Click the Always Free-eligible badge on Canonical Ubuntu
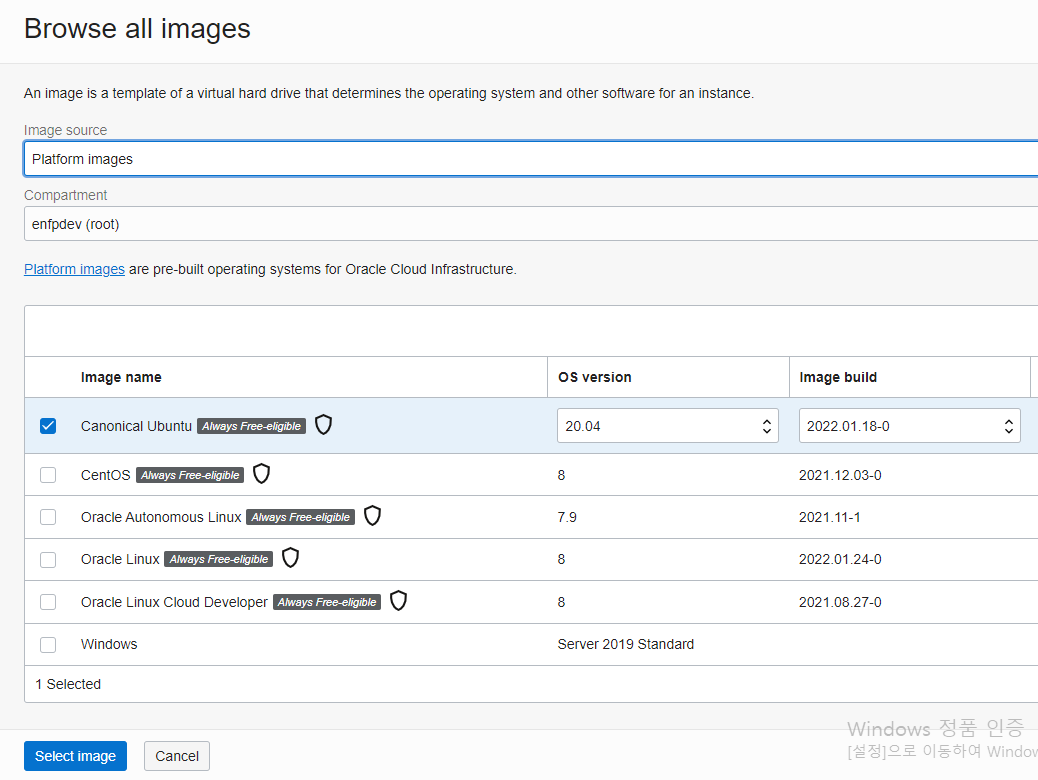This screenshot has height=780, width=1038. pyautogui.click(x=252, y=426)
